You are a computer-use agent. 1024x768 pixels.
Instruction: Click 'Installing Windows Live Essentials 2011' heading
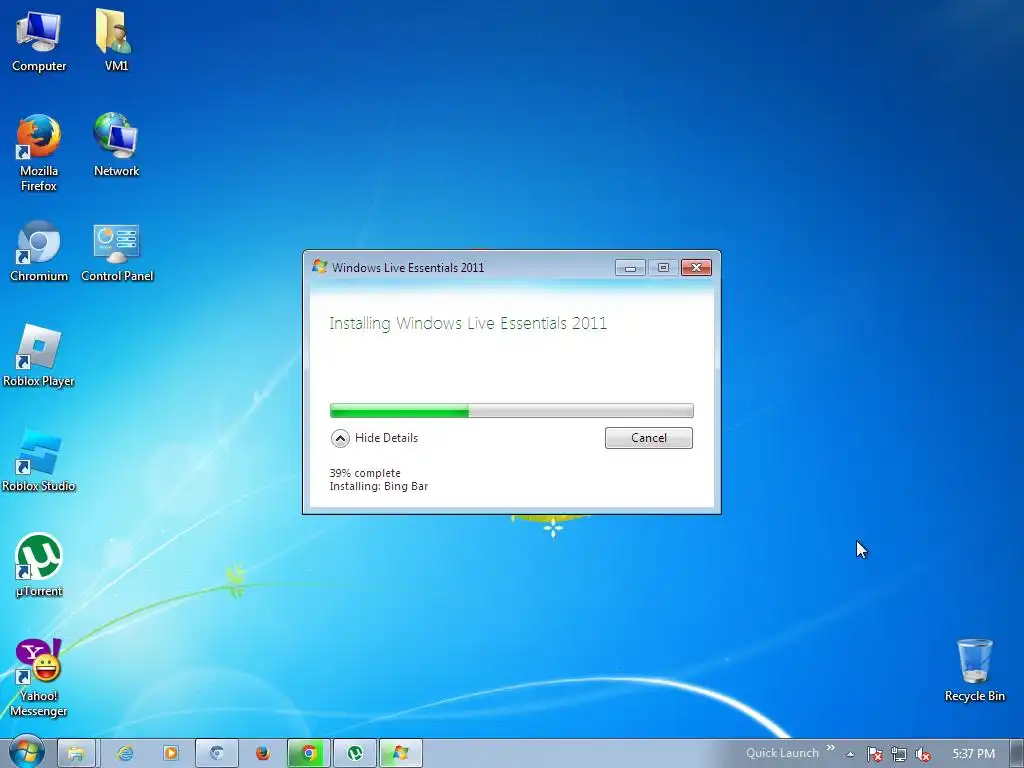(468, 323)
